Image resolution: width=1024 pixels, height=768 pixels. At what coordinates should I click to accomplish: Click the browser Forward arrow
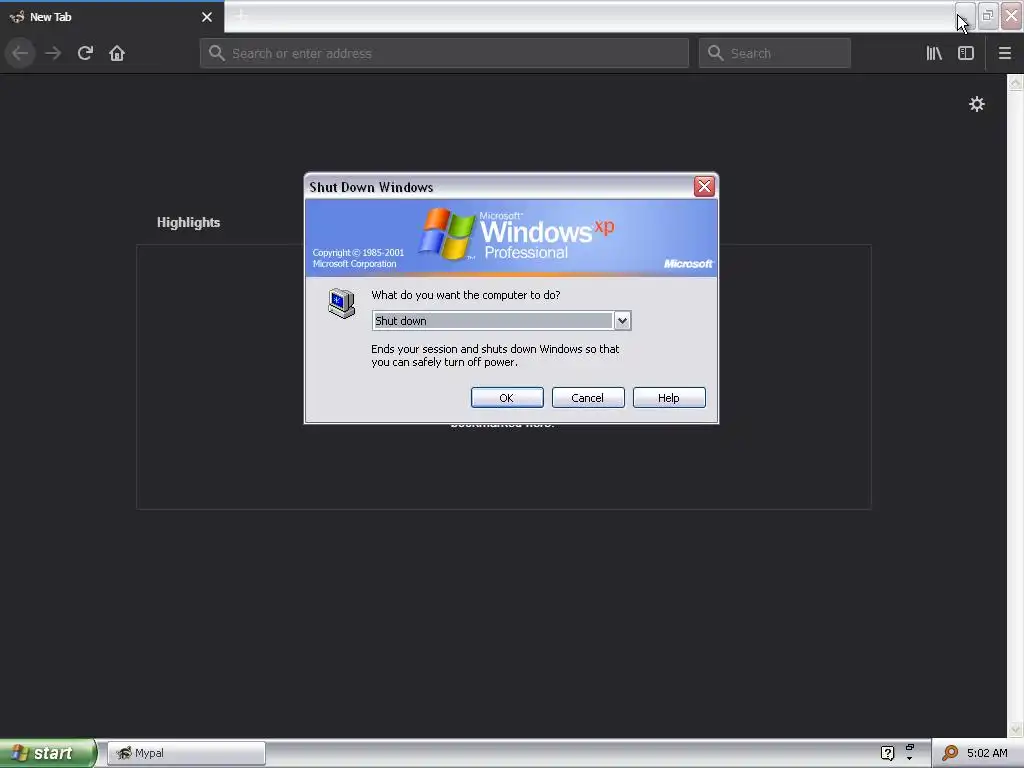[53, 53]
